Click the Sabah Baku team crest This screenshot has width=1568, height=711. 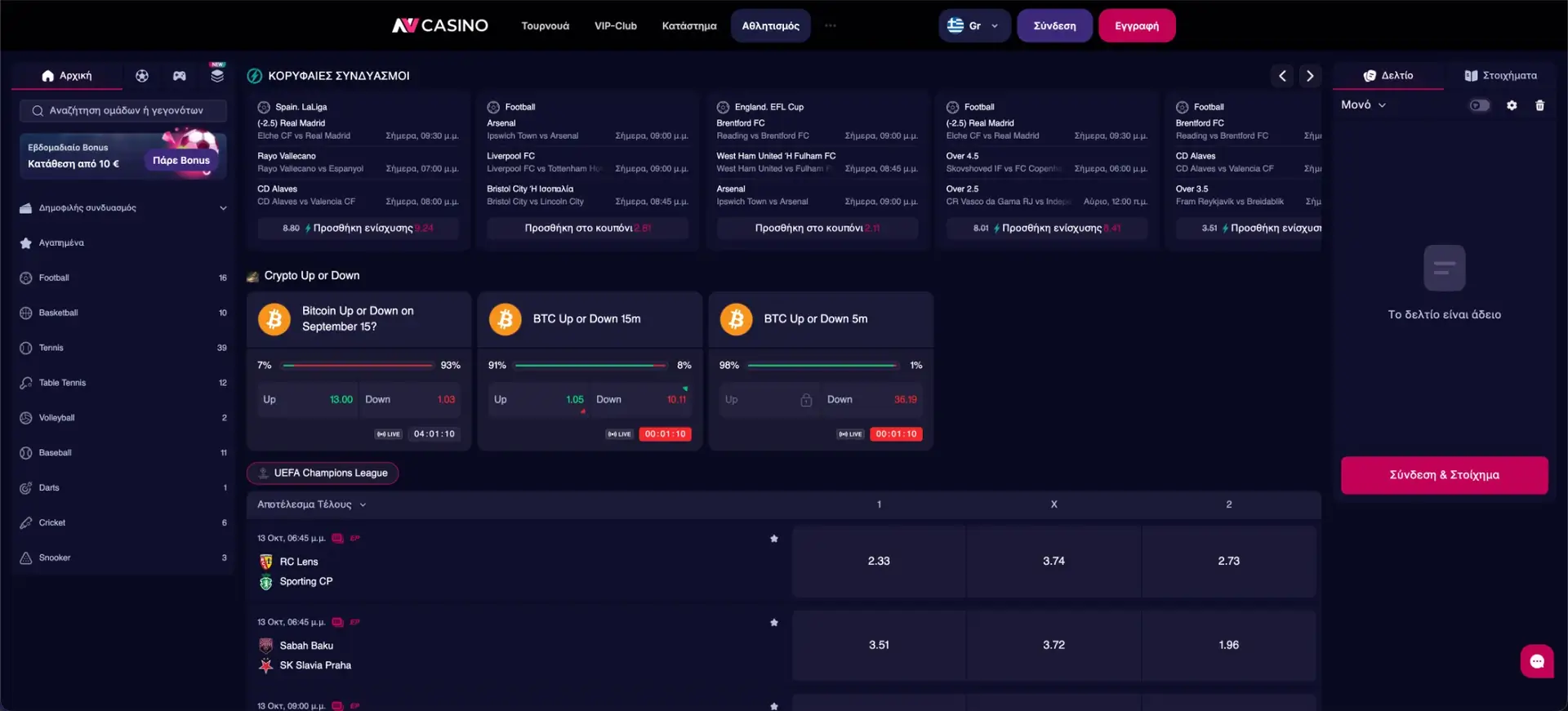click(x=265, y=646)
